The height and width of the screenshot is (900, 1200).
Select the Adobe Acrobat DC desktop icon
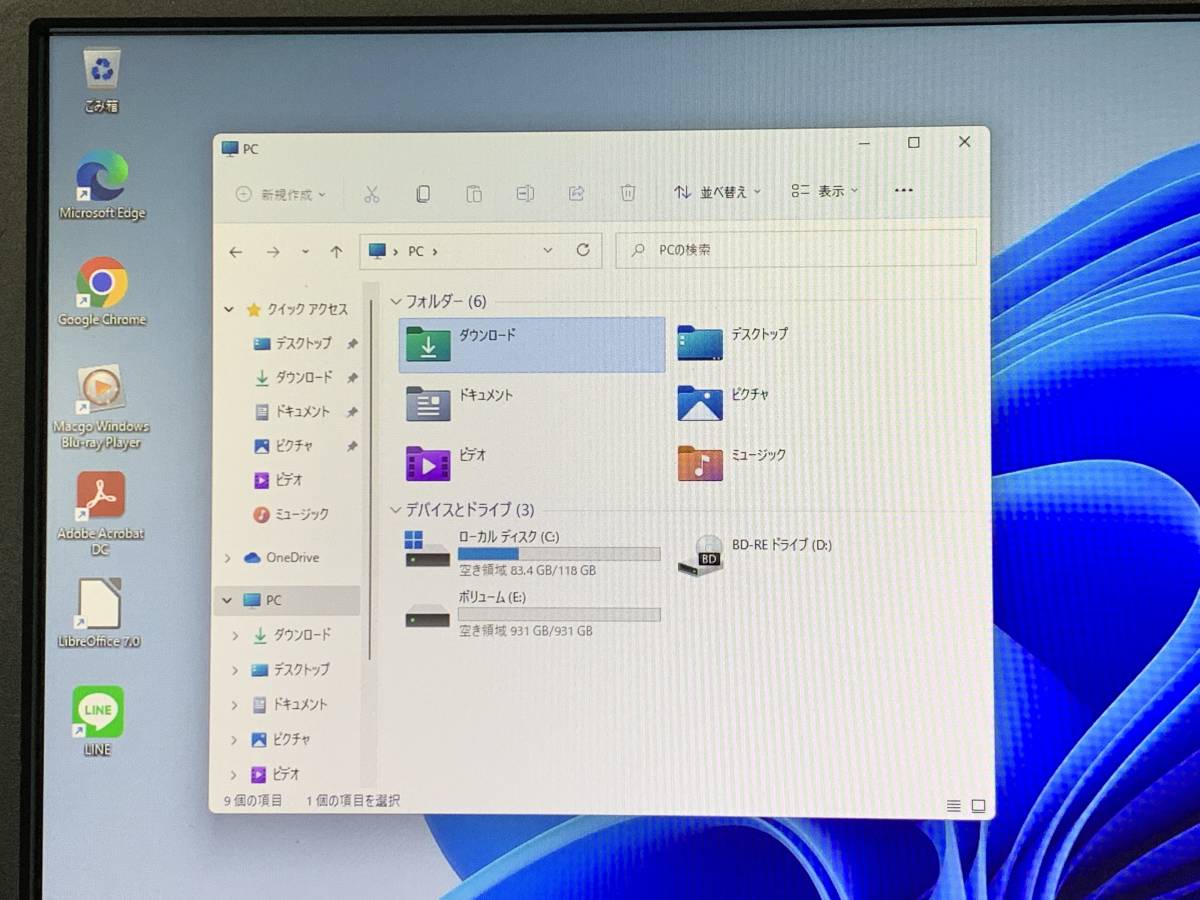click(x=102, y=513)
